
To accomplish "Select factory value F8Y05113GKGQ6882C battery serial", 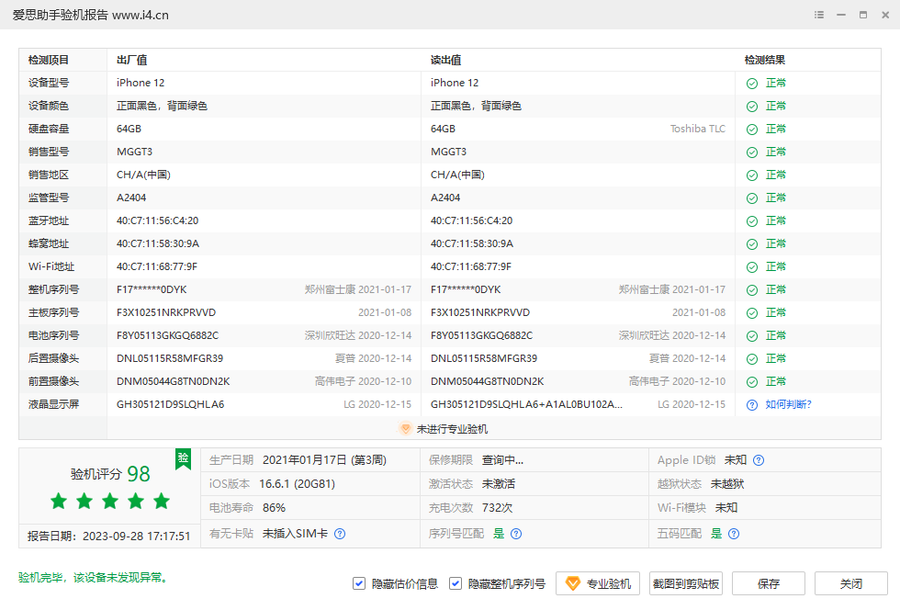I will tap(168, 336).
